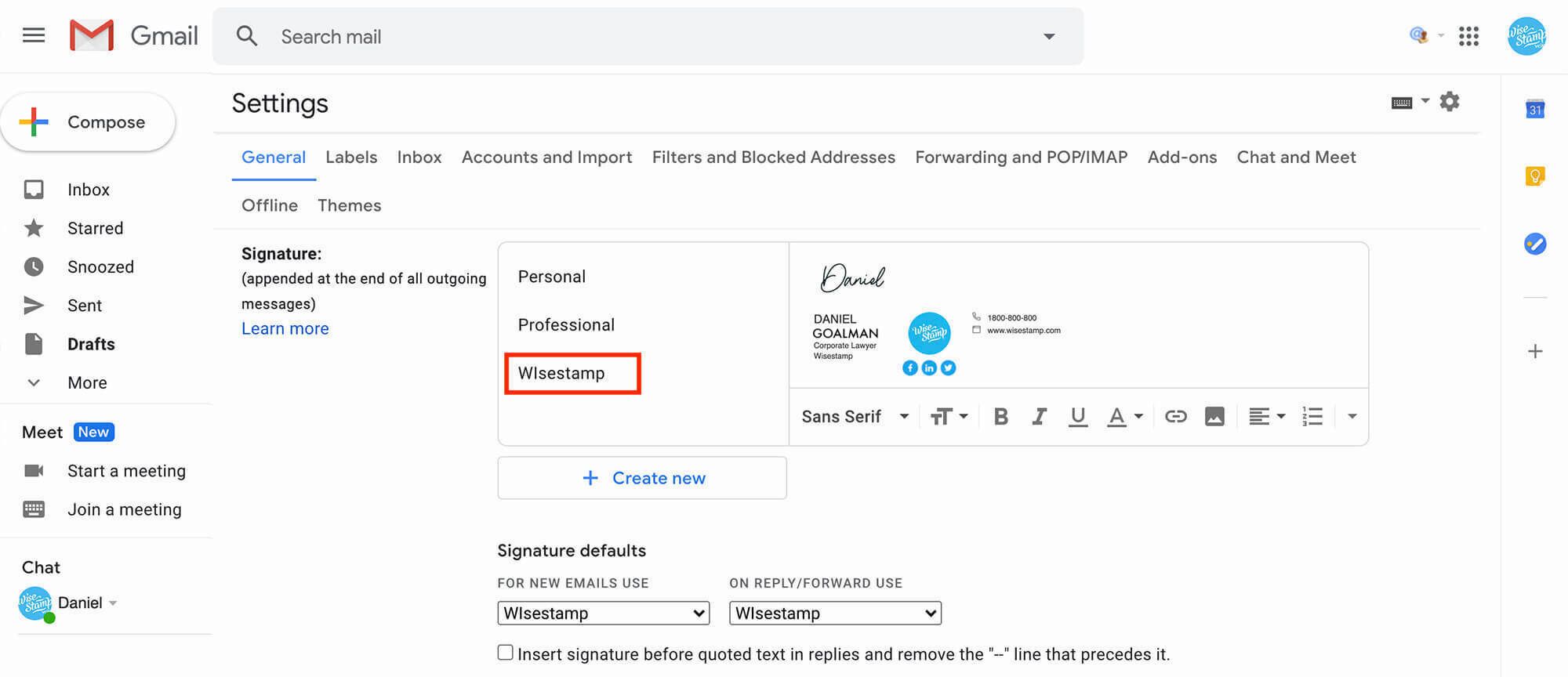Image resolution: width=1568 pixels, height=677 pixels.
Task: Open the For New Emails Use dropdown
Action: coord(603,613)
